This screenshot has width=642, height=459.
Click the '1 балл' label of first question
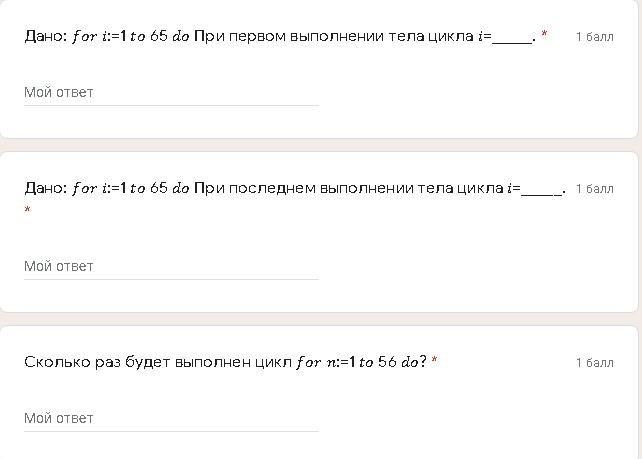point(594,37)
